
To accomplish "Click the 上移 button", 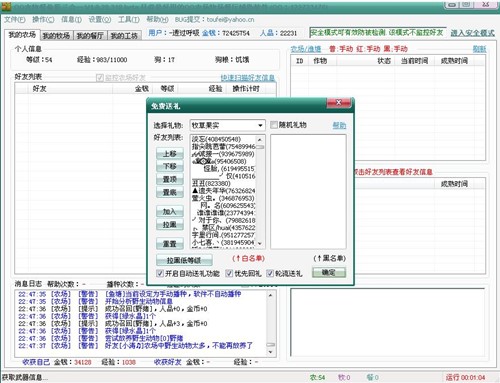I will pos(170,154).
